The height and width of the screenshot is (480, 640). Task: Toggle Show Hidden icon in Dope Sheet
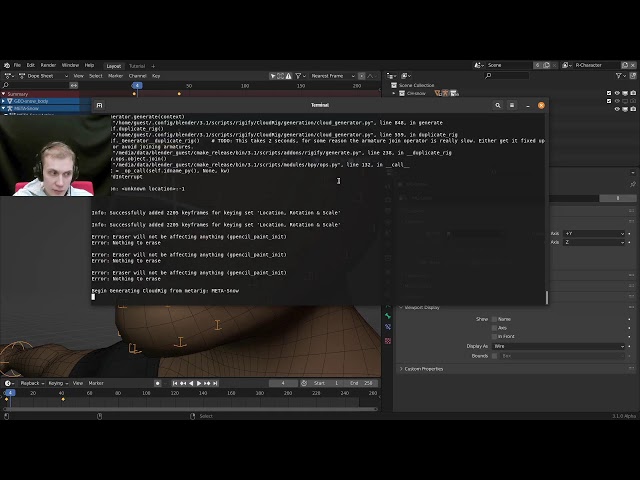280,76
